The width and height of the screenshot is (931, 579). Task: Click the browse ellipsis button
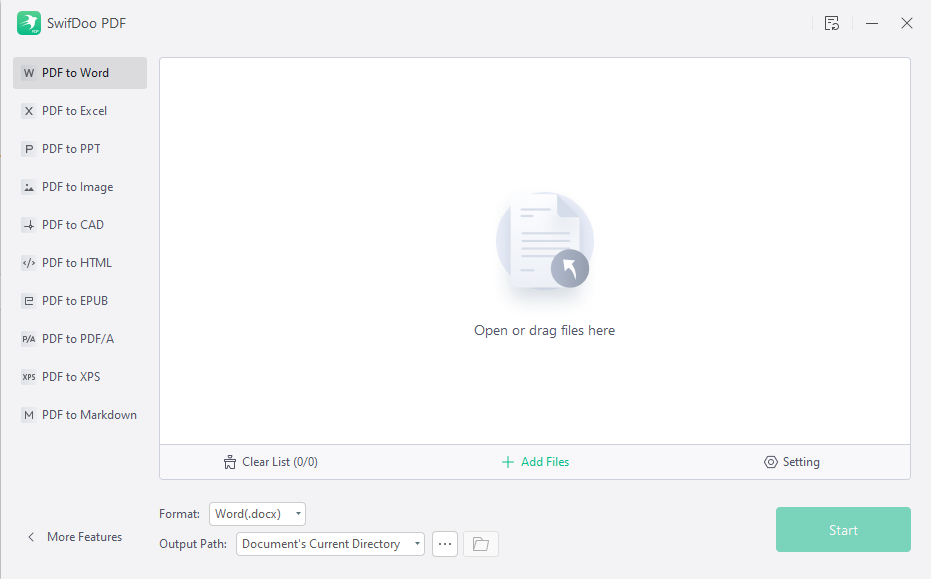click(x=445, y=544)
